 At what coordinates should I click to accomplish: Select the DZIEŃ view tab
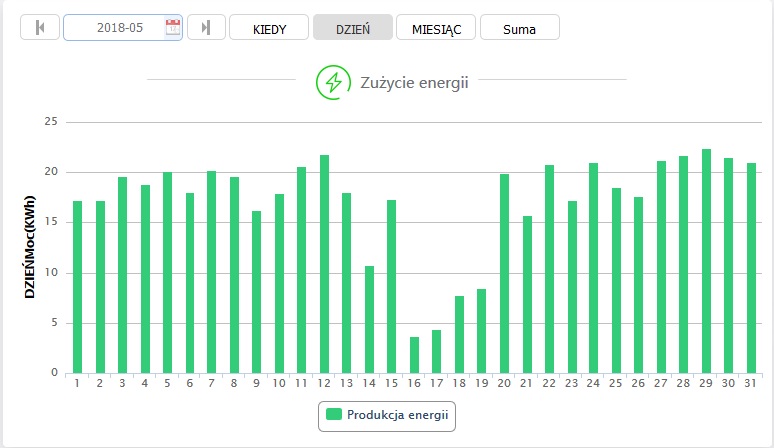tap(352, 28)
